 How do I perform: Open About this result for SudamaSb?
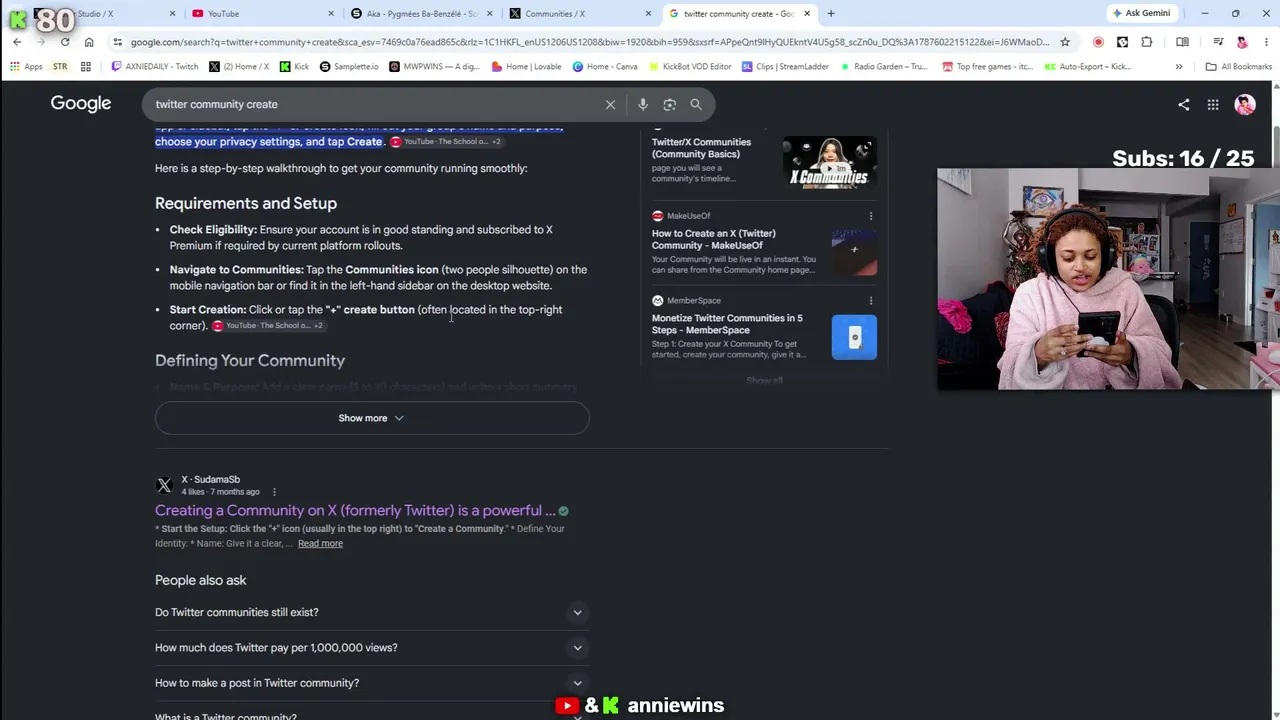point(274,492)
